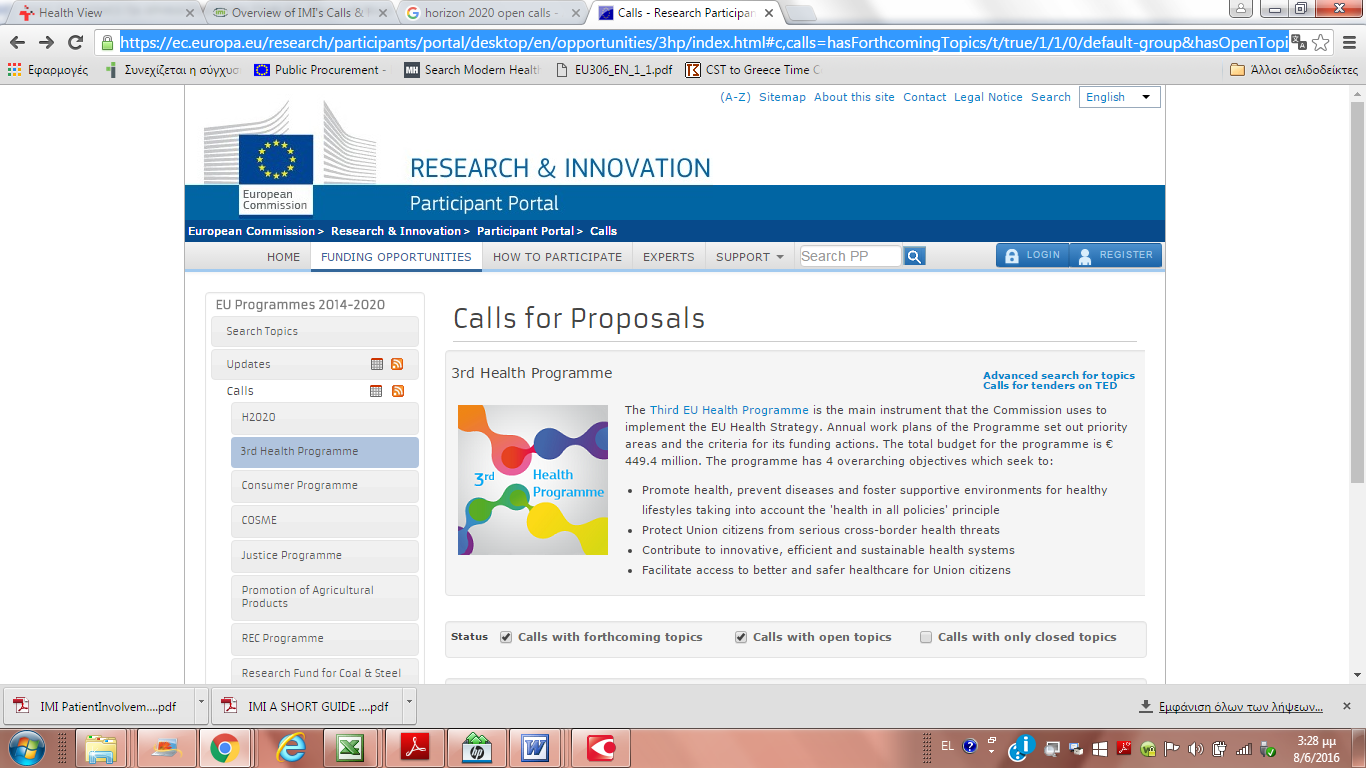The image size is (1366, 768).
Task: Enable Calls with only closed topics checkbox
Action: 926,637
